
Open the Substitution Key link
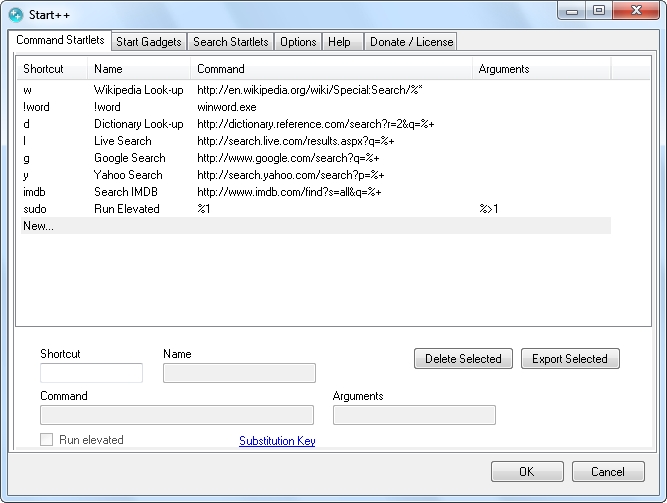coord(277,441)
